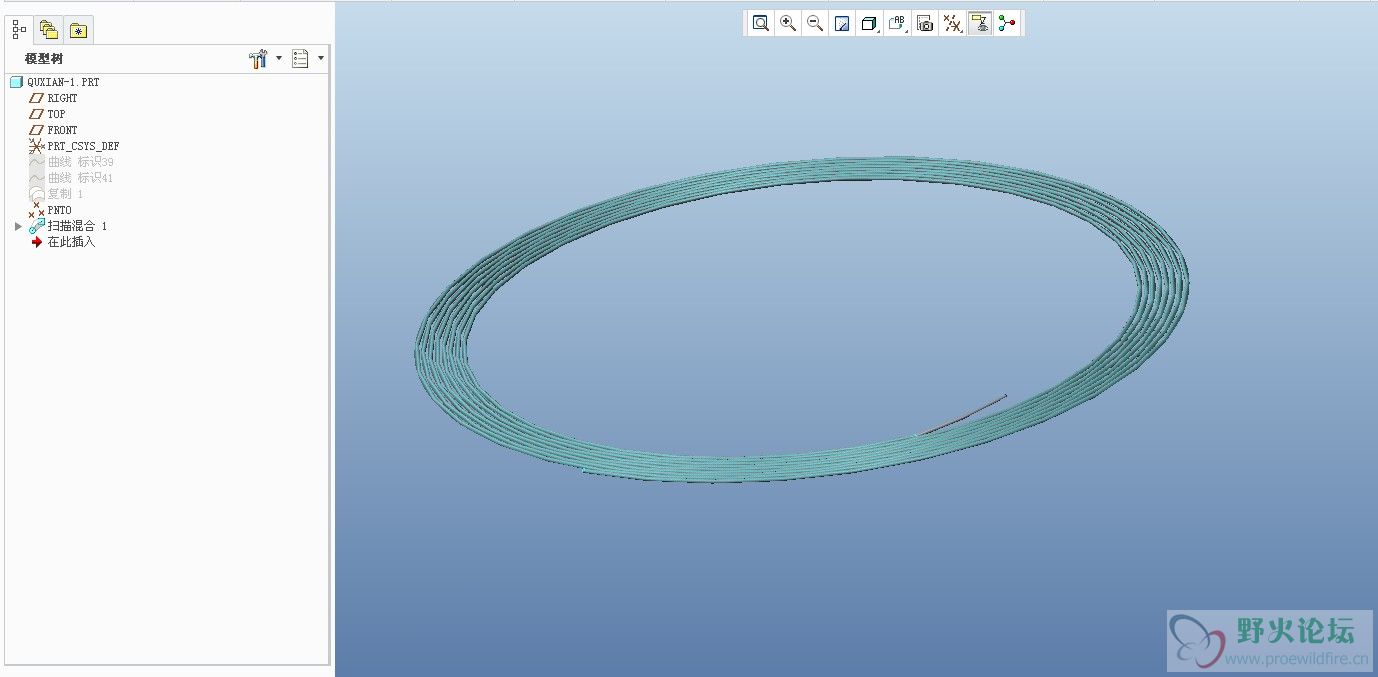This screenshot has height=677, width=1378.
Task: Select the RIGHT datum plane
Action: (x=54, y=98)
